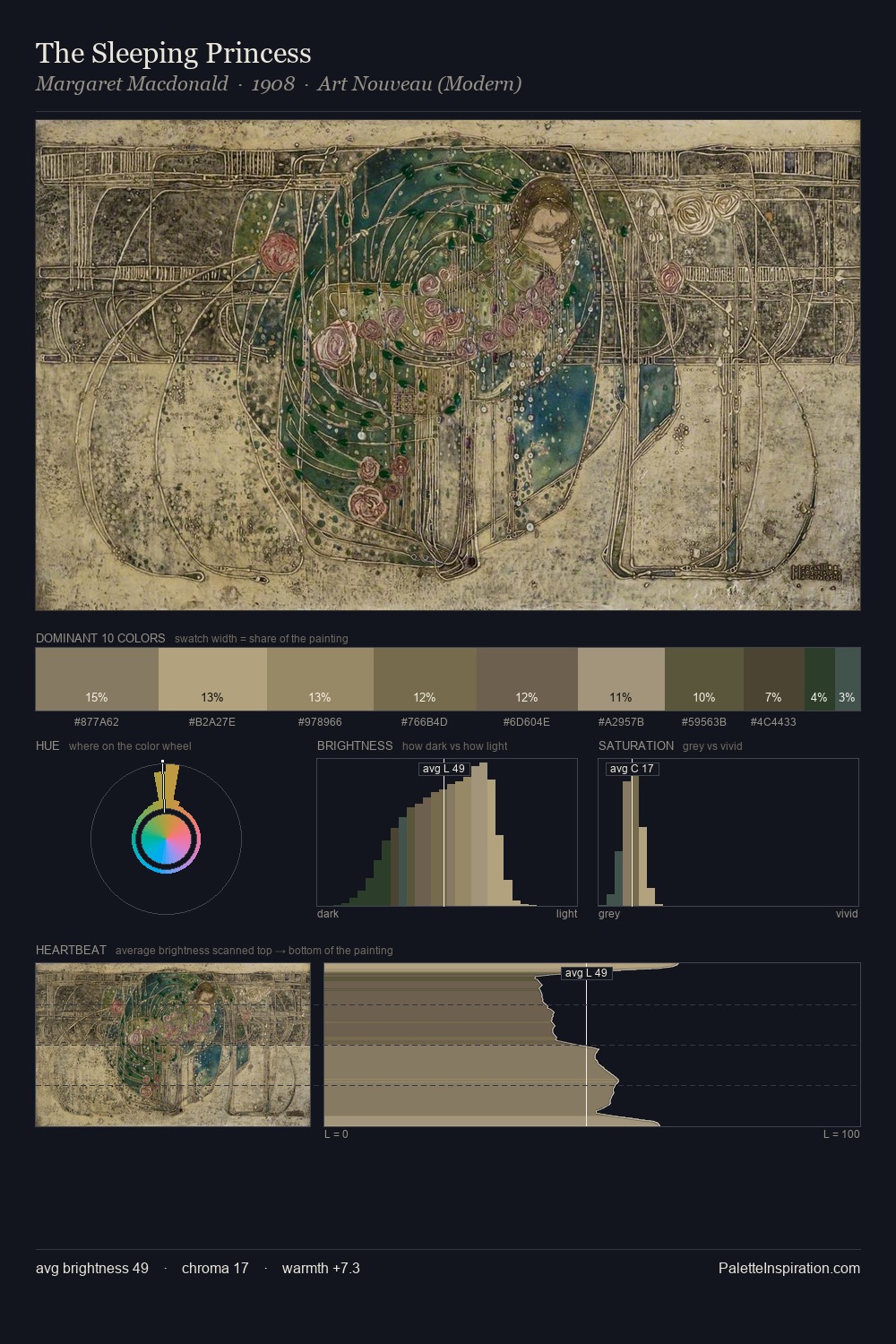Click the hex label #A2957B
This screenshot has height=1344, width=896.
point(621,722)
